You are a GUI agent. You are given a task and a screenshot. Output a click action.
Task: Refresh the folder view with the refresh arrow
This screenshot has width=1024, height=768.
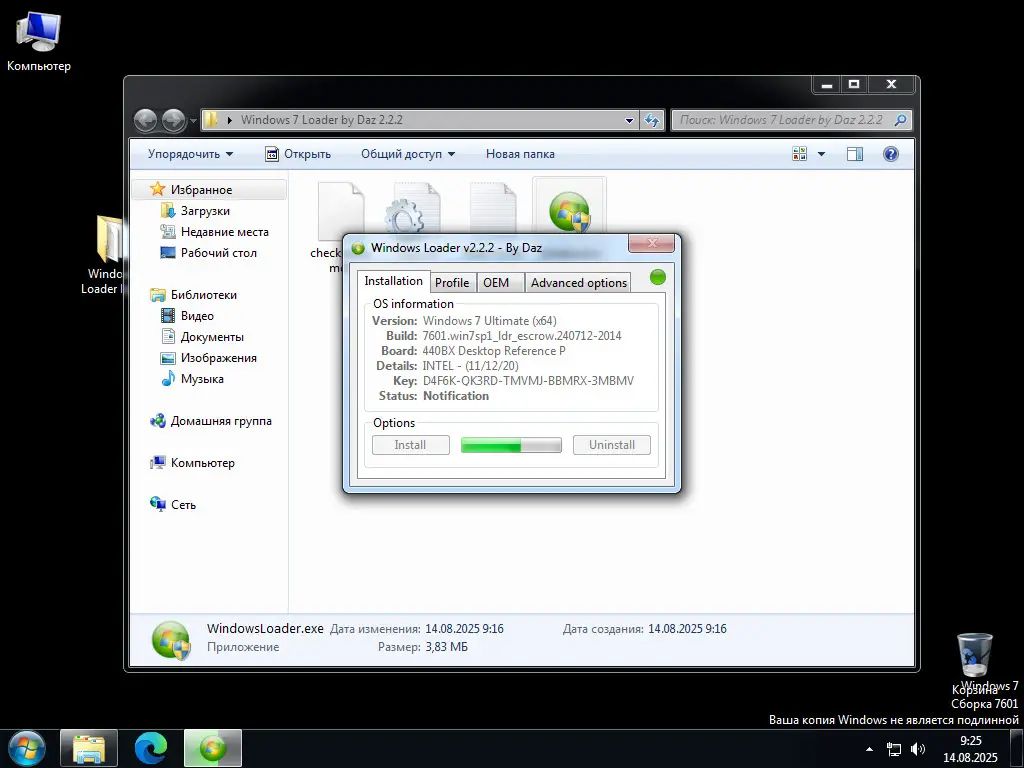pyautogui.click(x=651, y=120)
